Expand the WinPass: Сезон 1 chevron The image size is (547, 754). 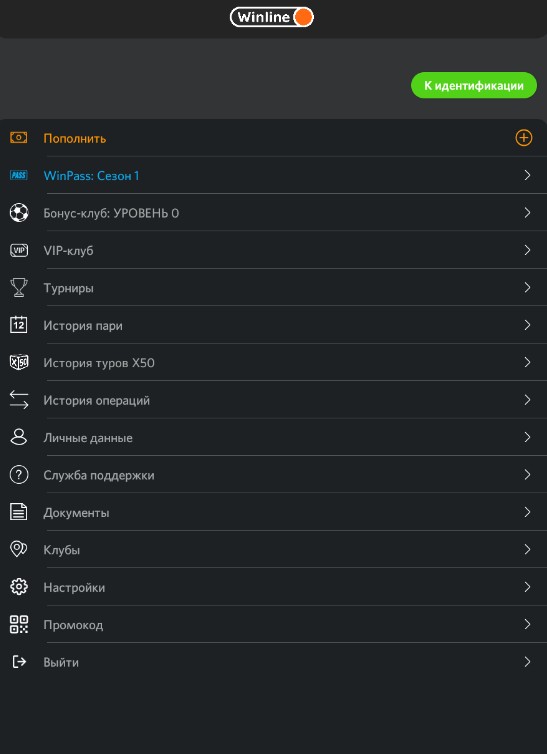[x=527, y=175]
